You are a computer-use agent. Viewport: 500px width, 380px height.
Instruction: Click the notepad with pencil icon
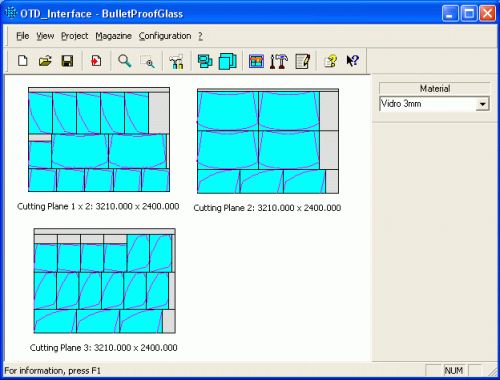coord(303,62)
